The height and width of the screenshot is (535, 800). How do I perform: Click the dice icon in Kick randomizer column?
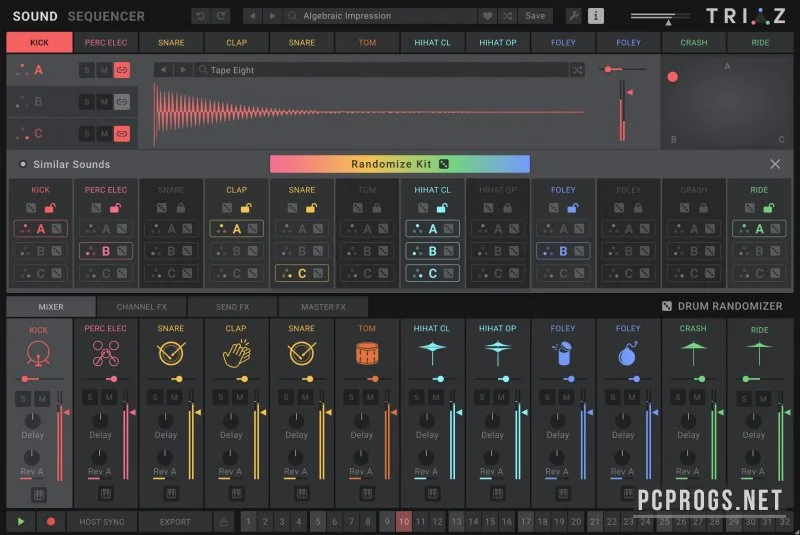(31, 208)
